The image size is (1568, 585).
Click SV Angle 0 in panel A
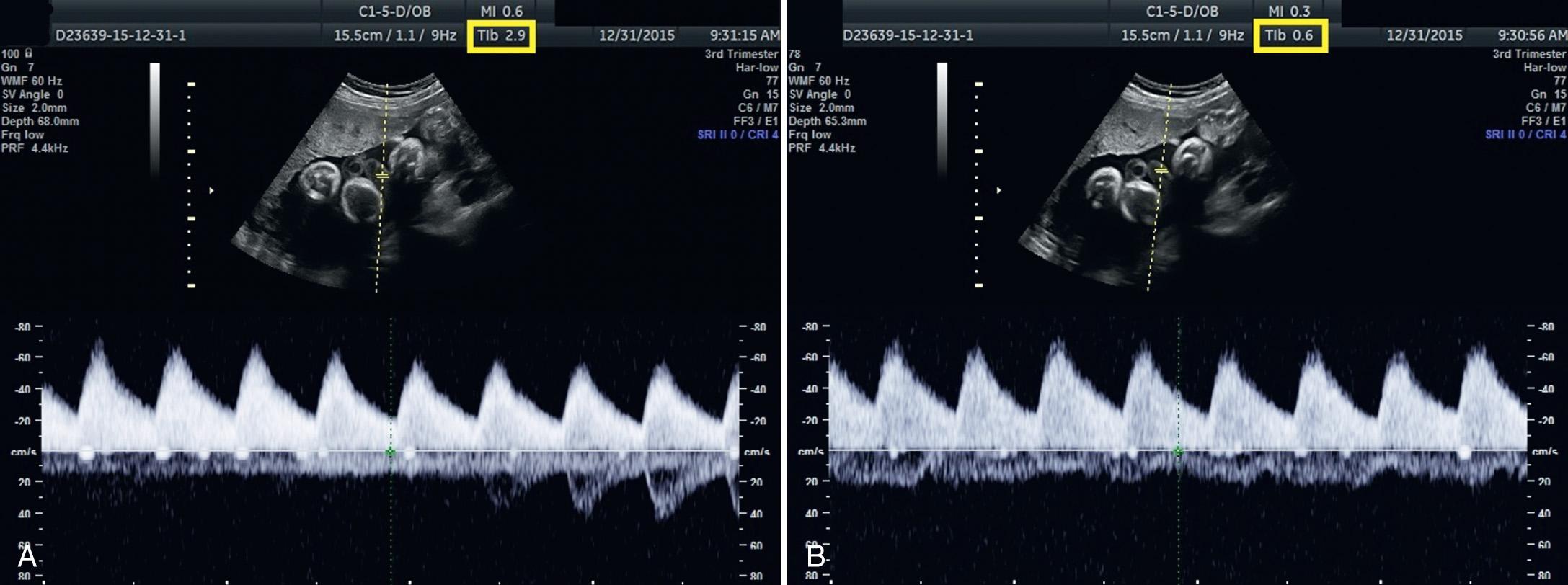coord(32,94)
